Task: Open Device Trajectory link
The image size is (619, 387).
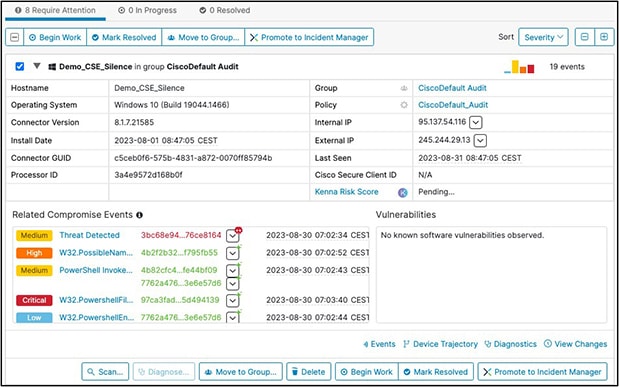Action: point(440,344)
